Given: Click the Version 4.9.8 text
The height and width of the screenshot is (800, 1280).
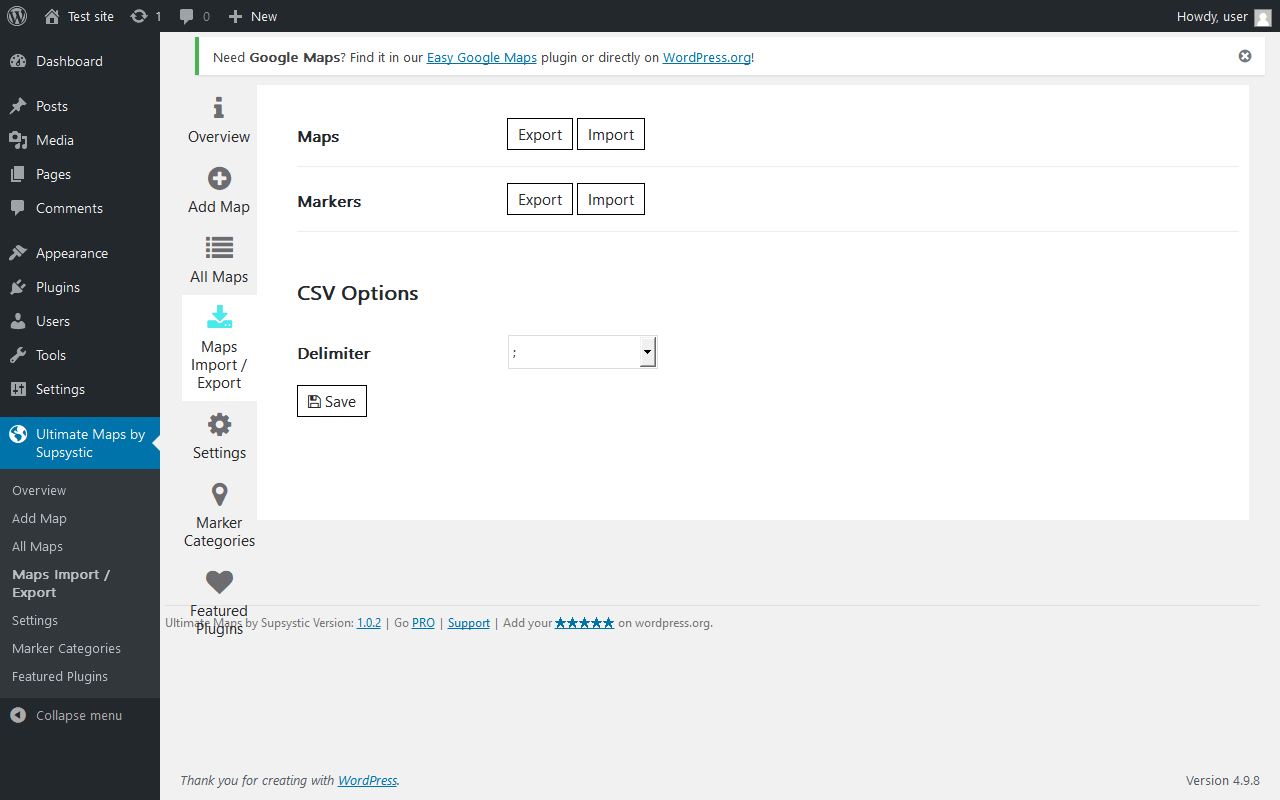Looking at the screenshot, I should tap(1223, 780).
